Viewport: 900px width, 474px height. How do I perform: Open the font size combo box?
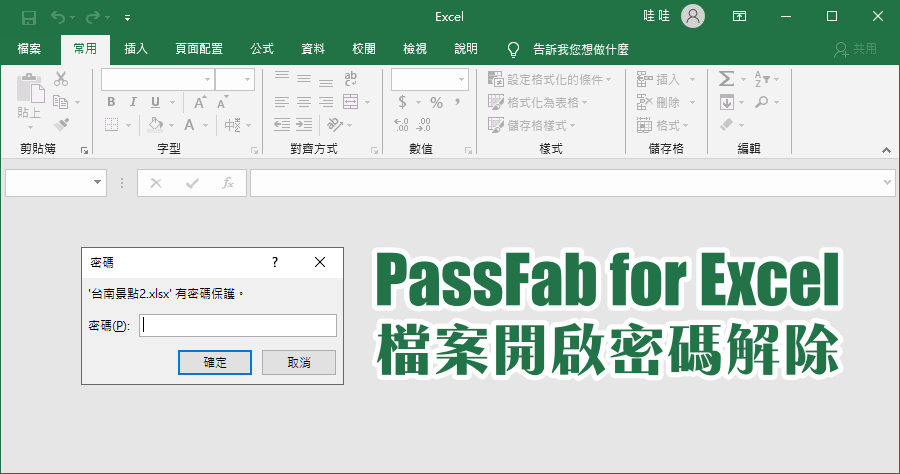(235, 79)
